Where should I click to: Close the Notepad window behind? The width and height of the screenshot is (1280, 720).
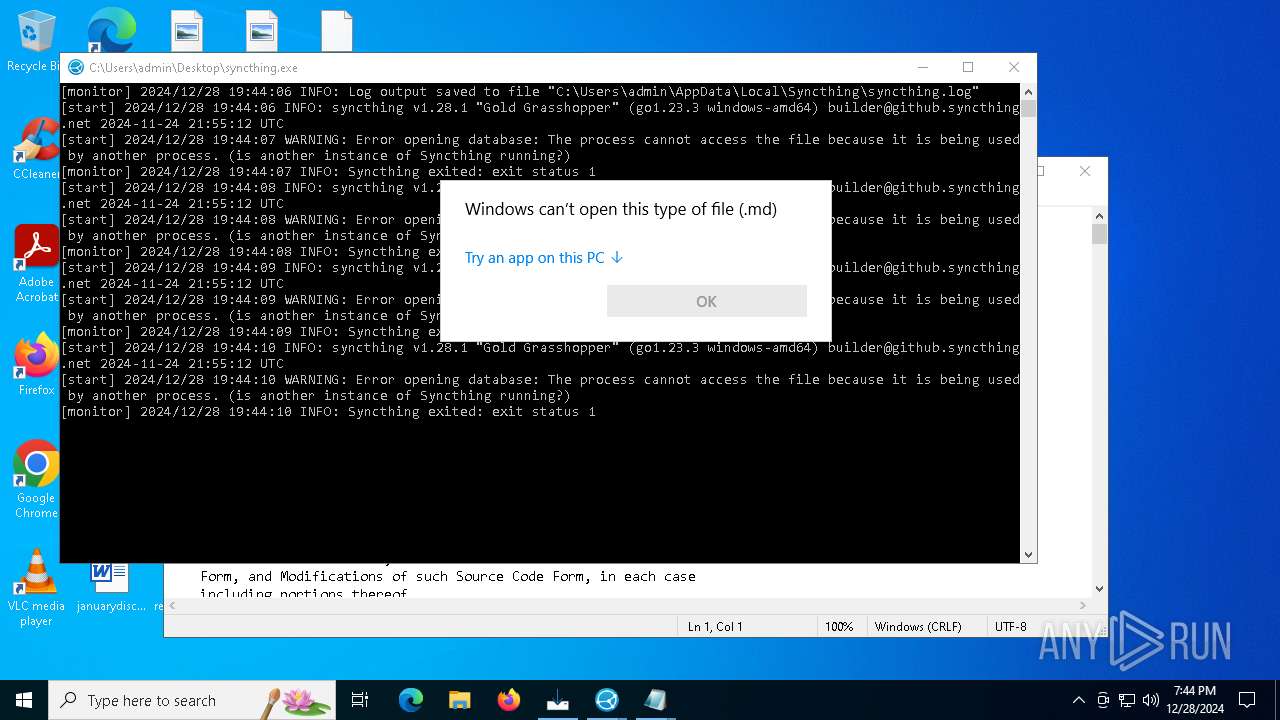pos(1085,171)
